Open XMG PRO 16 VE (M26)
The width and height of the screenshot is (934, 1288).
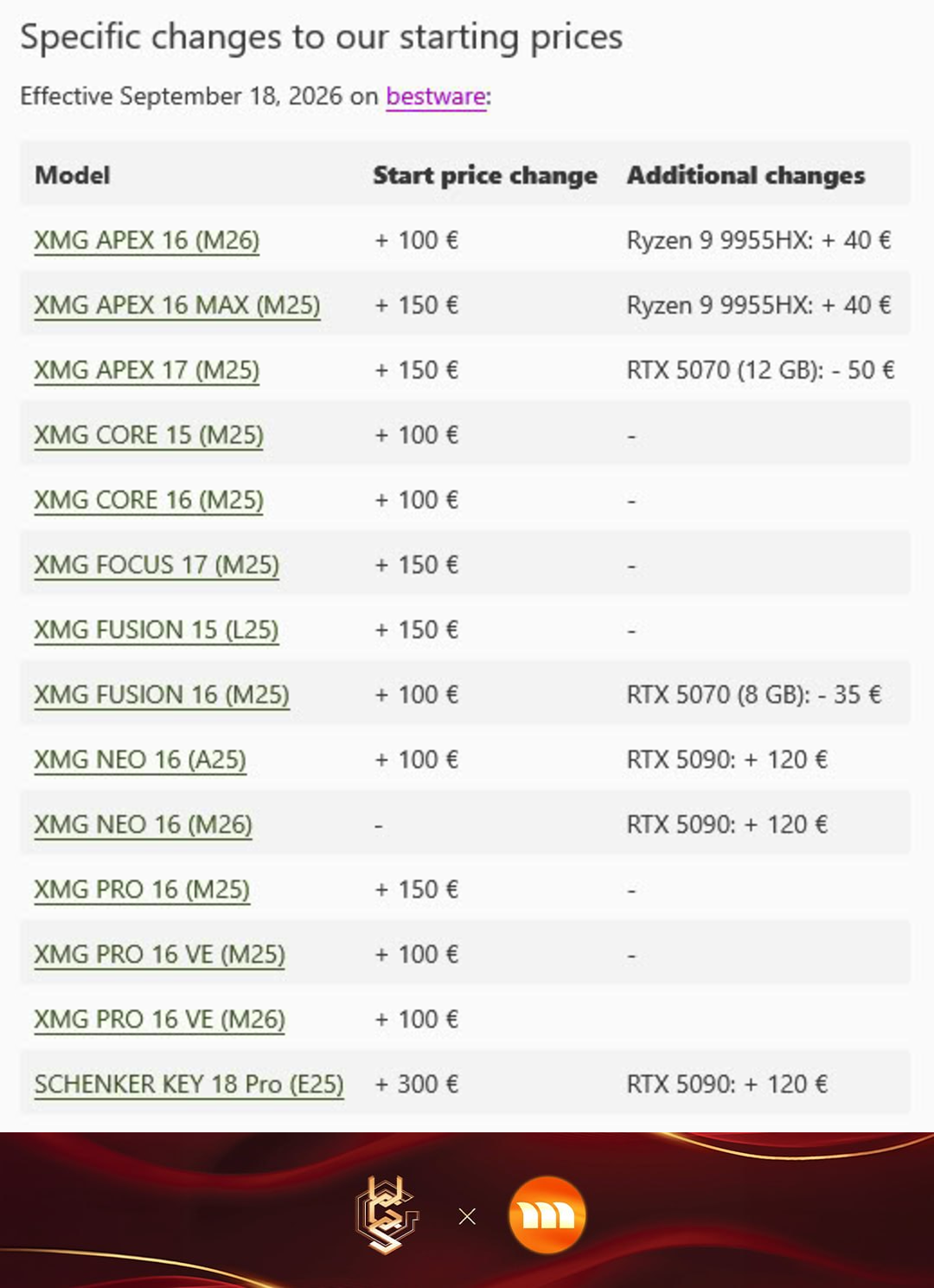(160, 1019)
